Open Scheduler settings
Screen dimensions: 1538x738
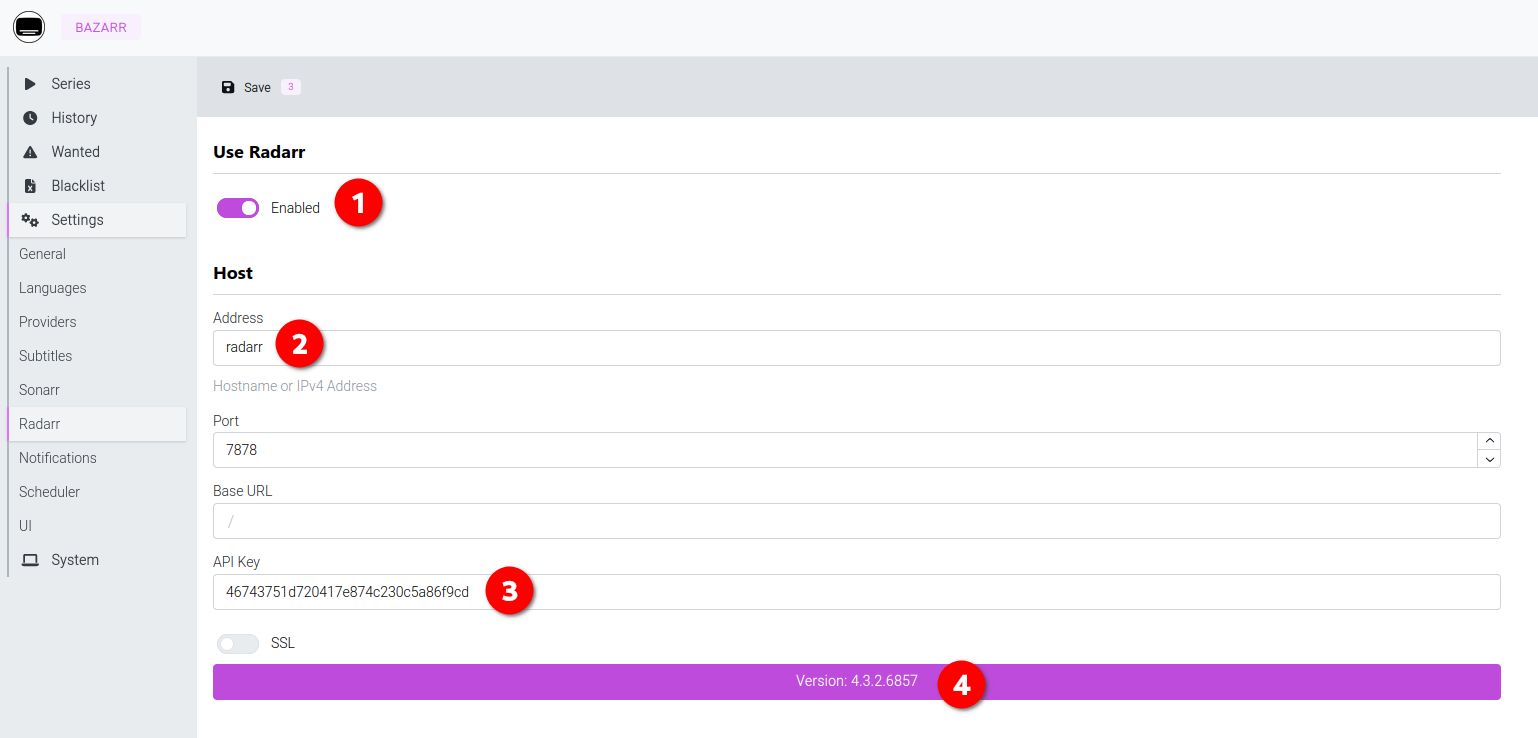click(97, 492)
